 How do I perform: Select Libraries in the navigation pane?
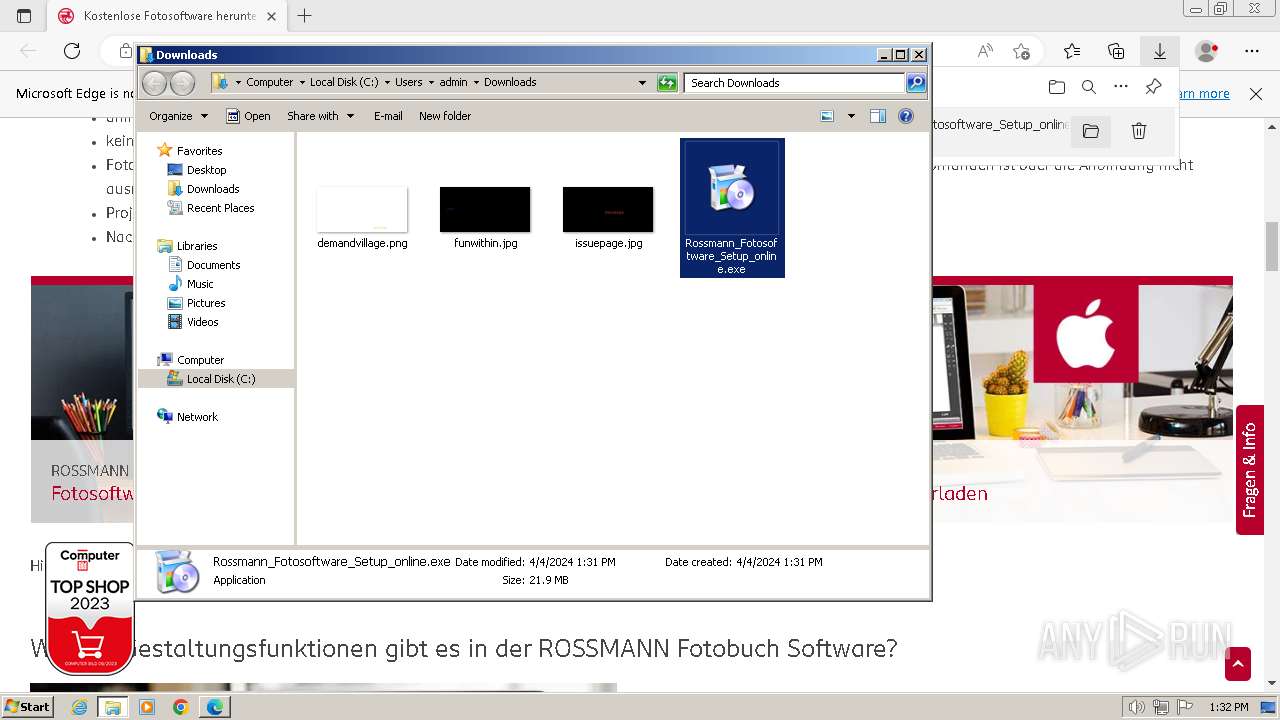197,246
